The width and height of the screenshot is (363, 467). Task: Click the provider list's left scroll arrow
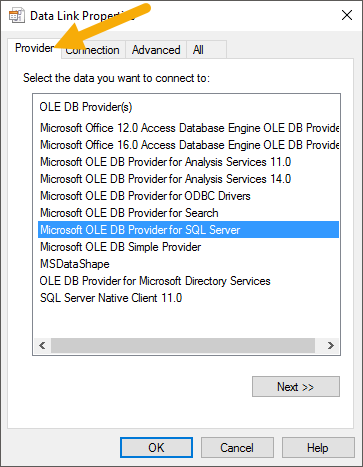[42, 345]
